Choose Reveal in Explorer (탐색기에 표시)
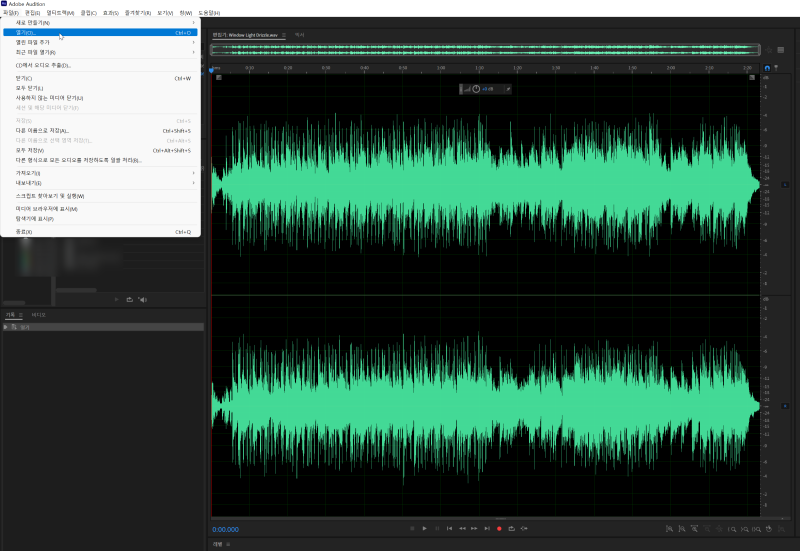800x551 pixels. point(100,219)
